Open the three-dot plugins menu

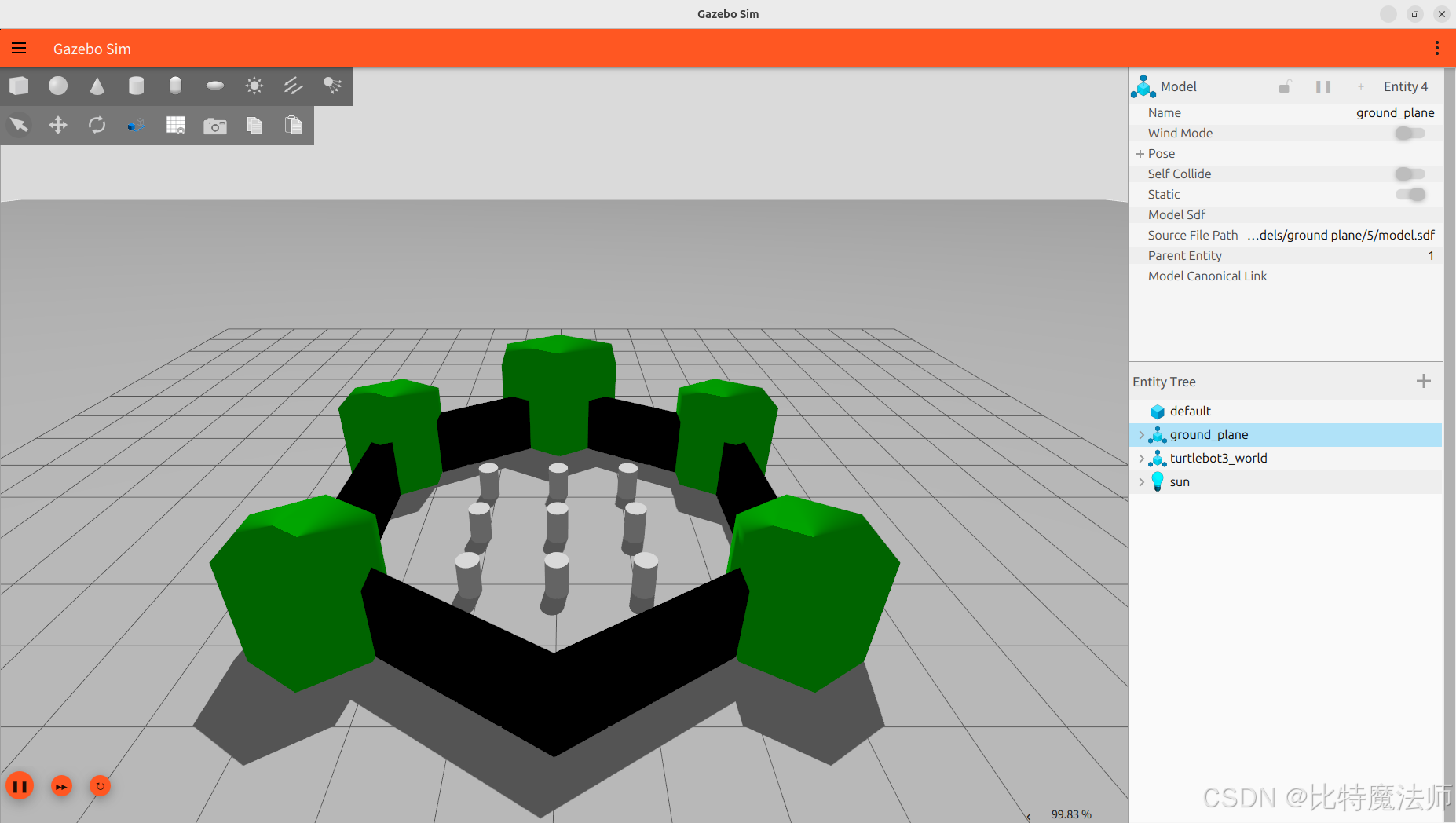(x=1436, y=49)
